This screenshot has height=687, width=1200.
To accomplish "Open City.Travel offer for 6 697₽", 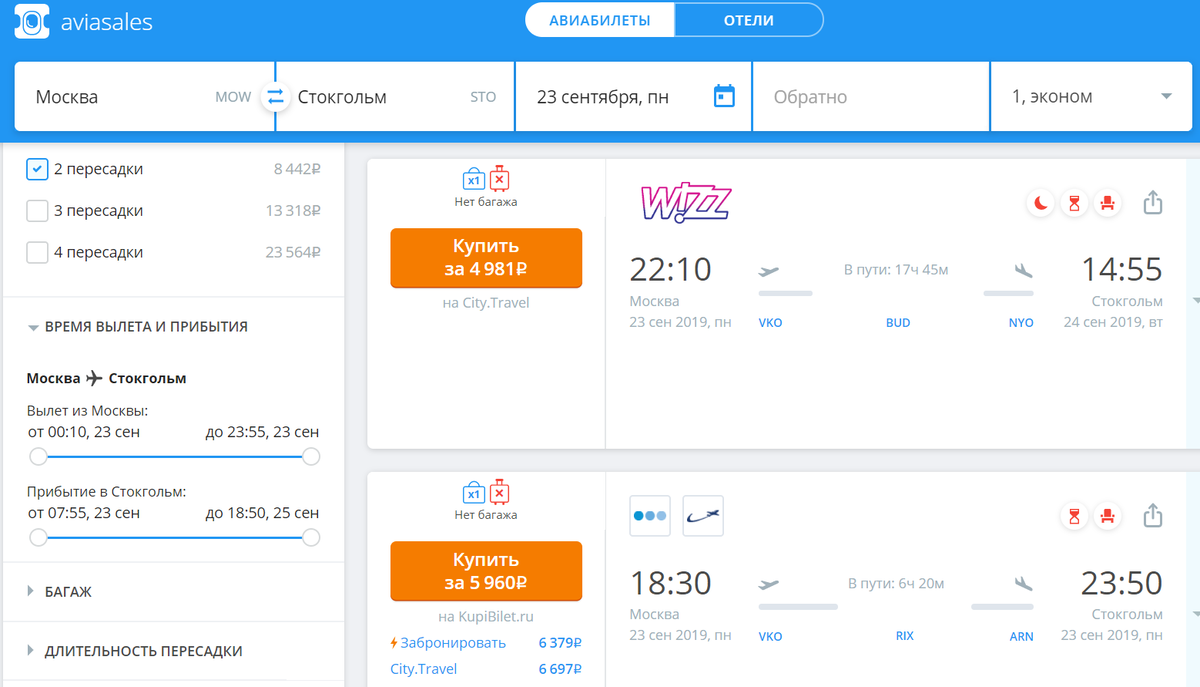I will pos(486,669).
